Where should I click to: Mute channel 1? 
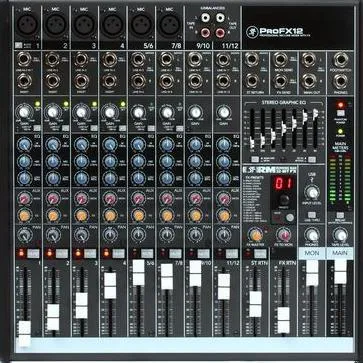(x=33, y=253)
